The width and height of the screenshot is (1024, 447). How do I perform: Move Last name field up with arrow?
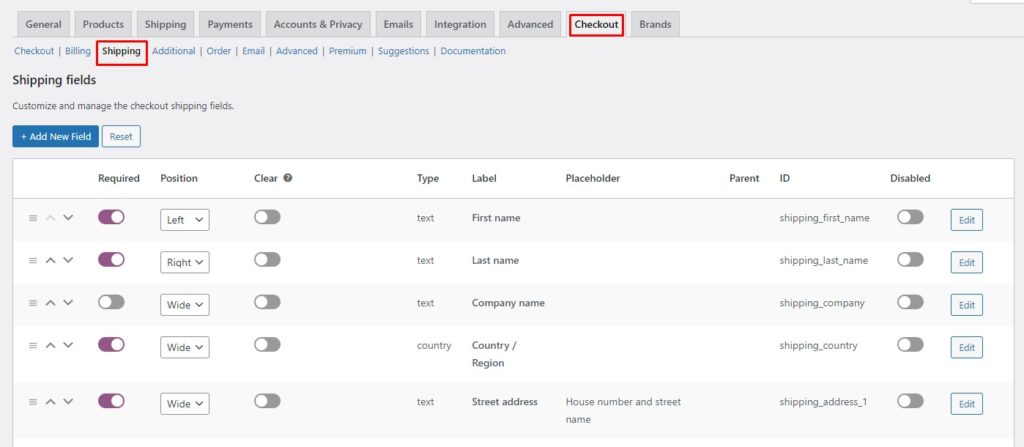(50, 260)
